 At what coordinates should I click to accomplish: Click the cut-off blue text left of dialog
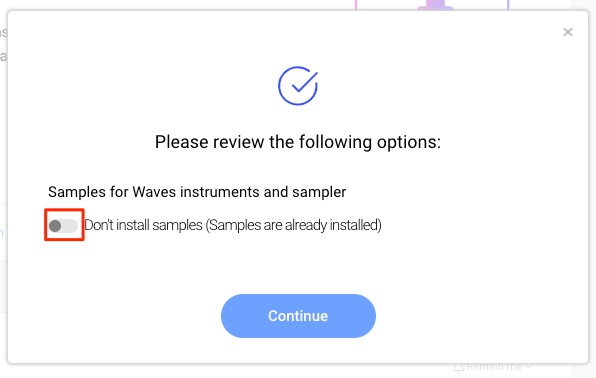pyautogui.click(x=2, y=232)
